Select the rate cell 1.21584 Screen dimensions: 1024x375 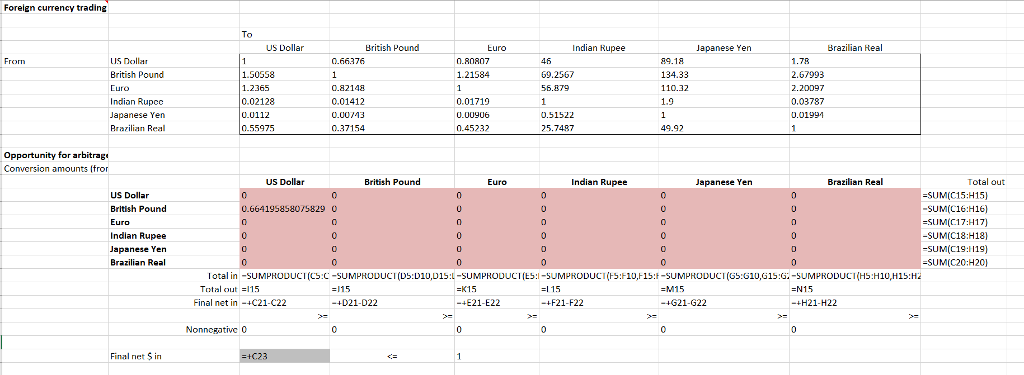[x=496, y=74]
